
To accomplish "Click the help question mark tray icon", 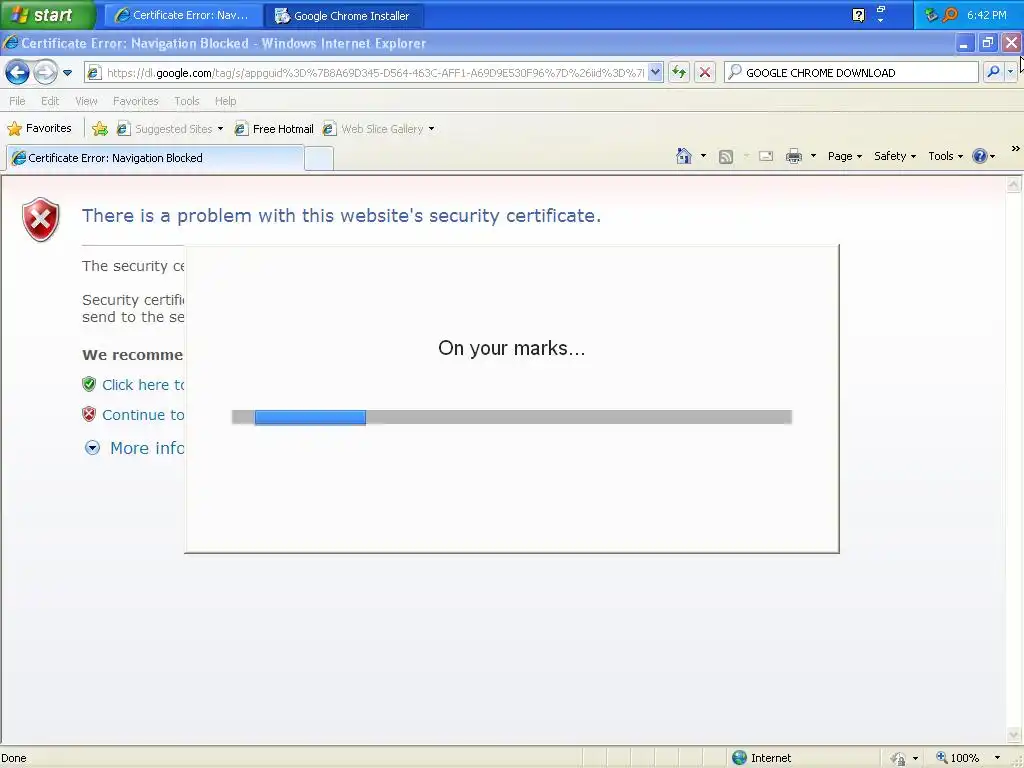I will (859, 14).
